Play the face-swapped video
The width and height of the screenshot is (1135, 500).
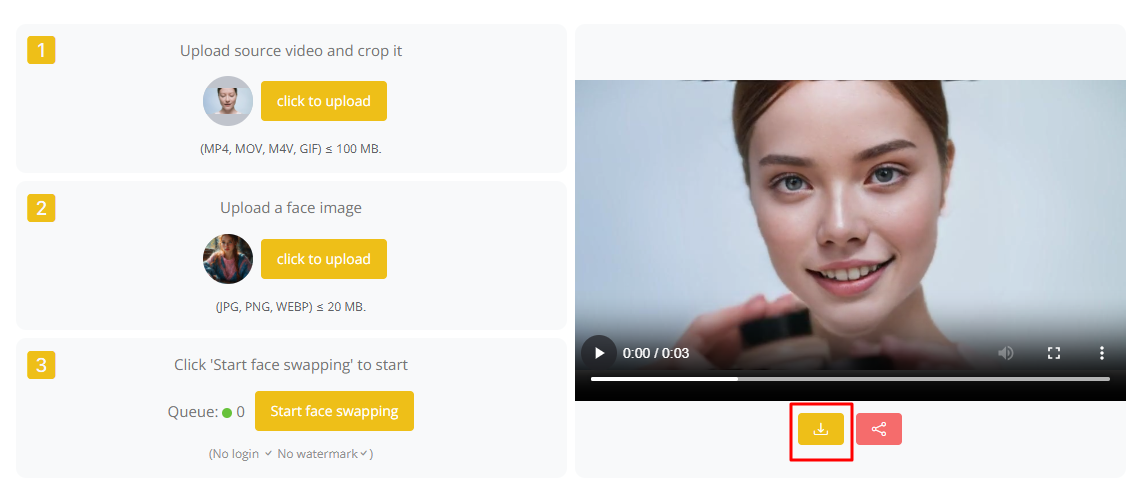[x=599, y=353]
